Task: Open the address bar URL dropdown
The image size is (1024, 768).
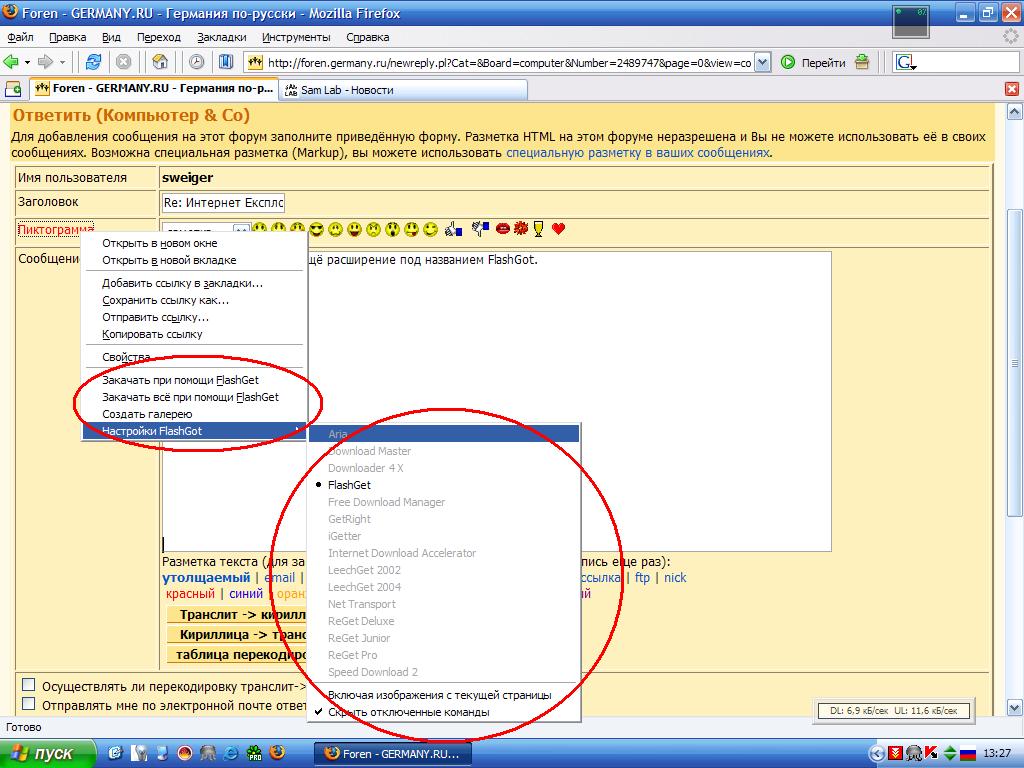Action: point(763,63)
